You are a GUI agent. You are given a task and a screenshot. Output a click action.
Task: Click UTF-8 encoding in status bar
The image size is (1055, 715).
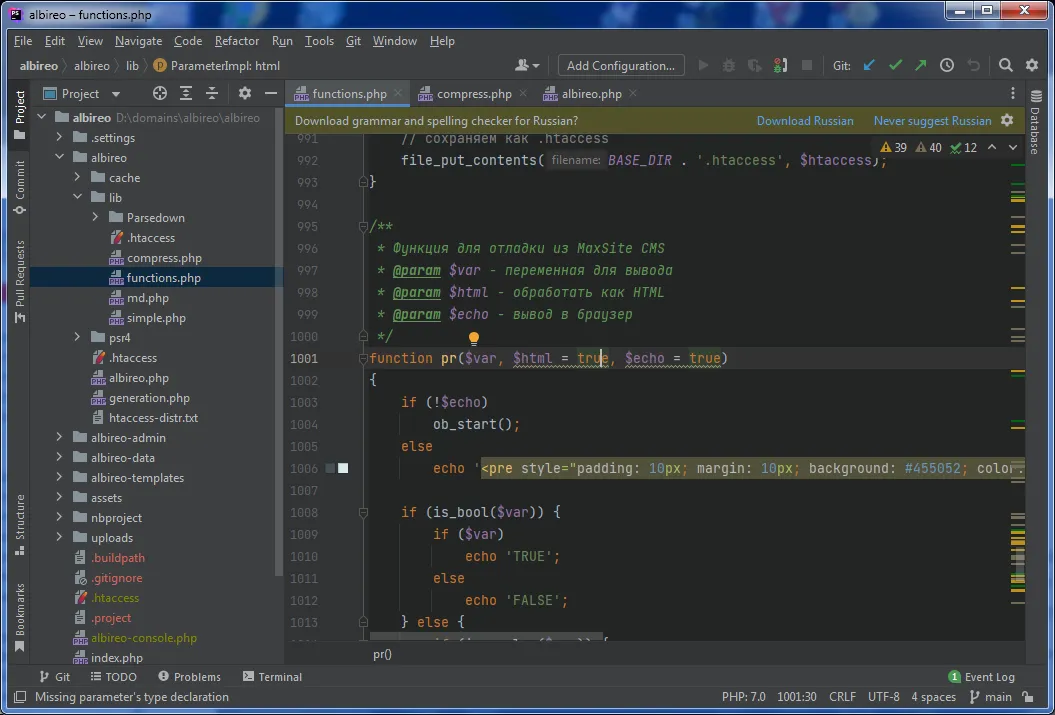[x=883, y=697]
